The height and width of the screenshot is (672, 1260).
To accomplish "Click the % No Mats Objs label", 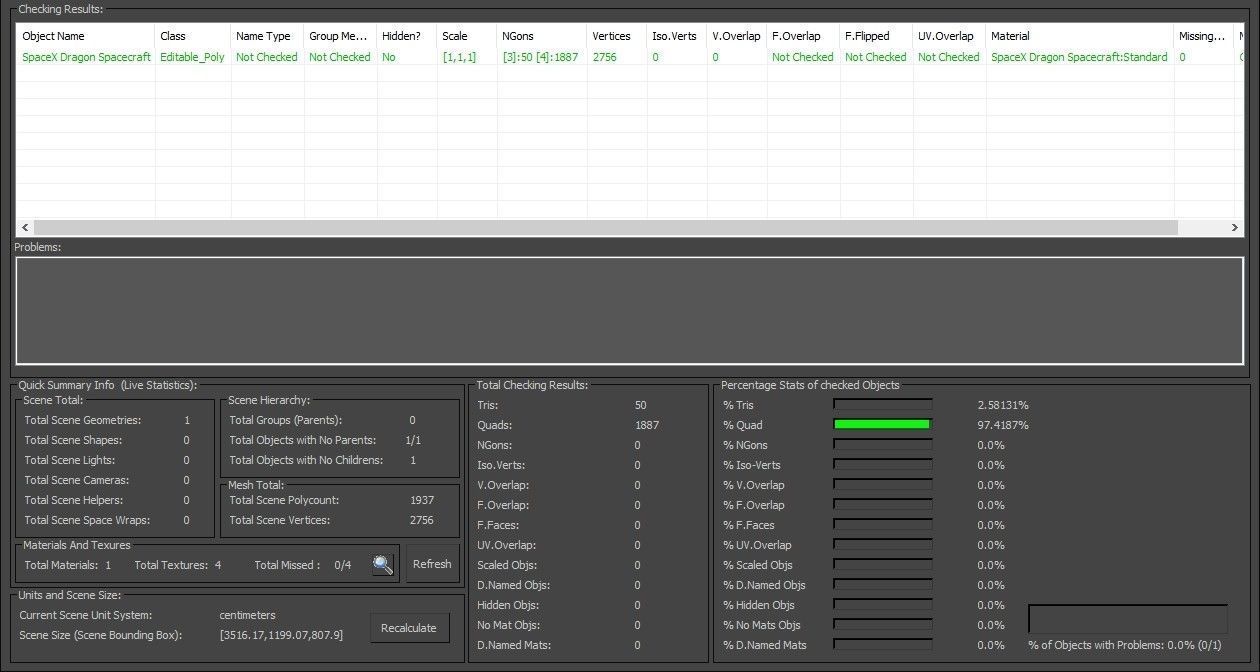I will (762, 625).
